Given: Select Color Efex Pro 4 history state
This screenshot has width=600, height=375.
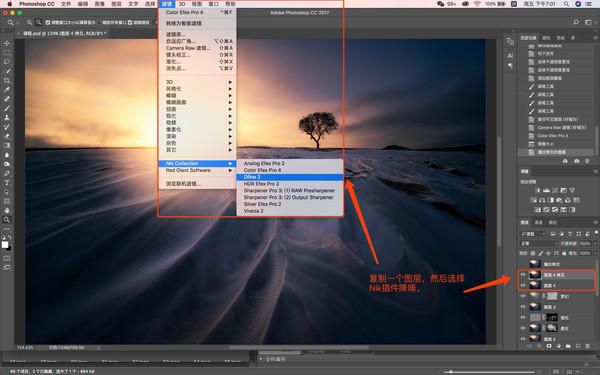Looking at the screenshot, I should [x=556, y=136].
